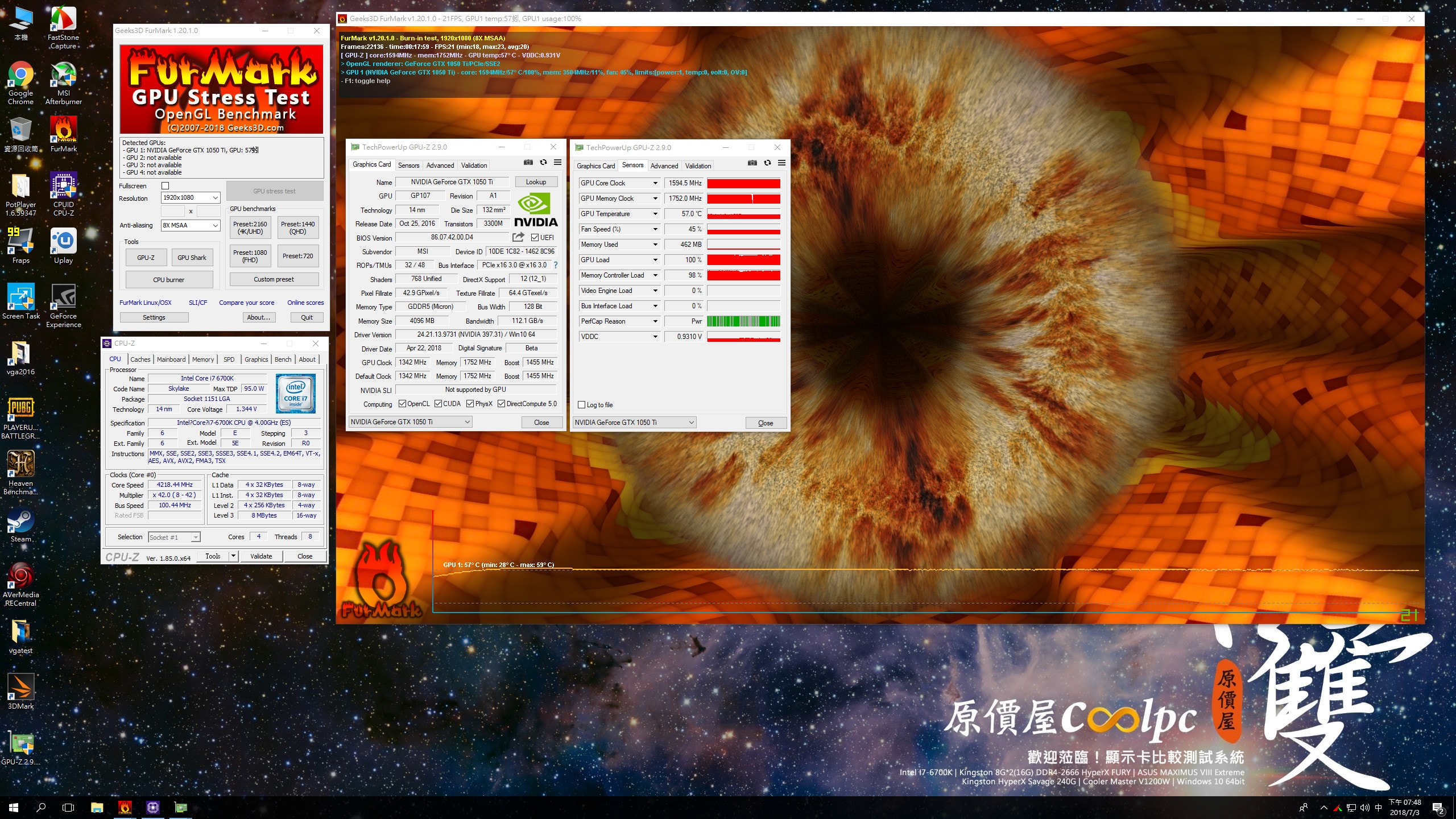Image resolution: width=1456 pixels, height=819 pixels.
Task: Select PLAYERUNKNOWN'S BATTLEGROUNDS desktop icon
Action: tap(20, 417)
